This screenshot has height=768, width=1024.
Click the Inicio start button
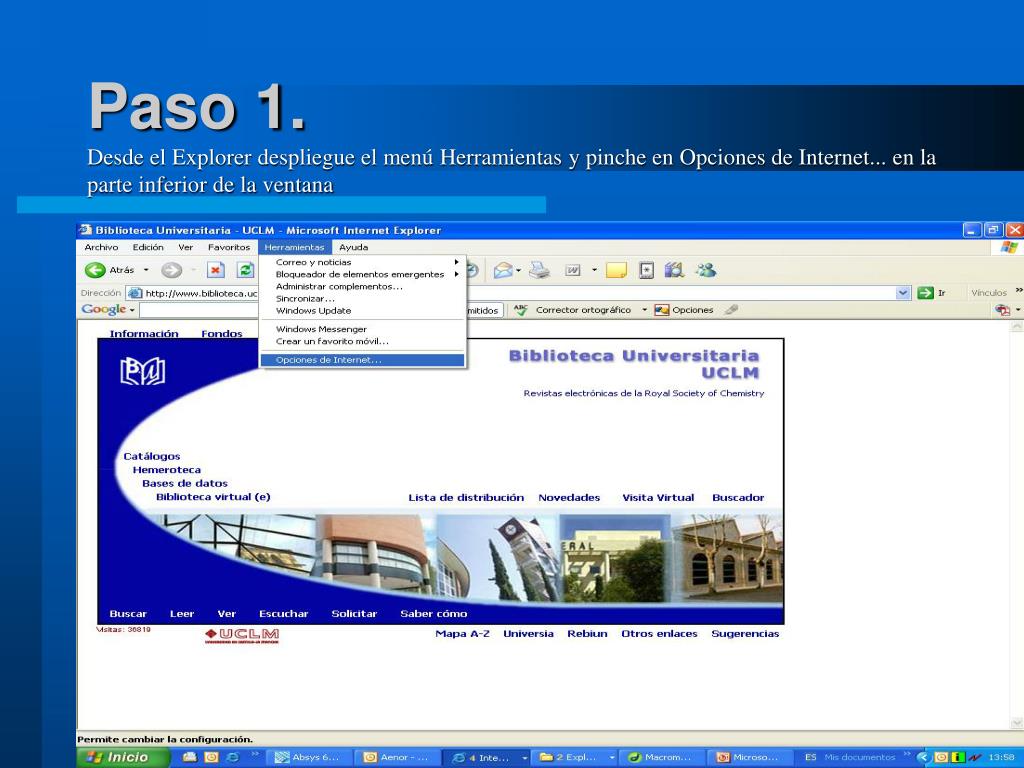point(123,758)
